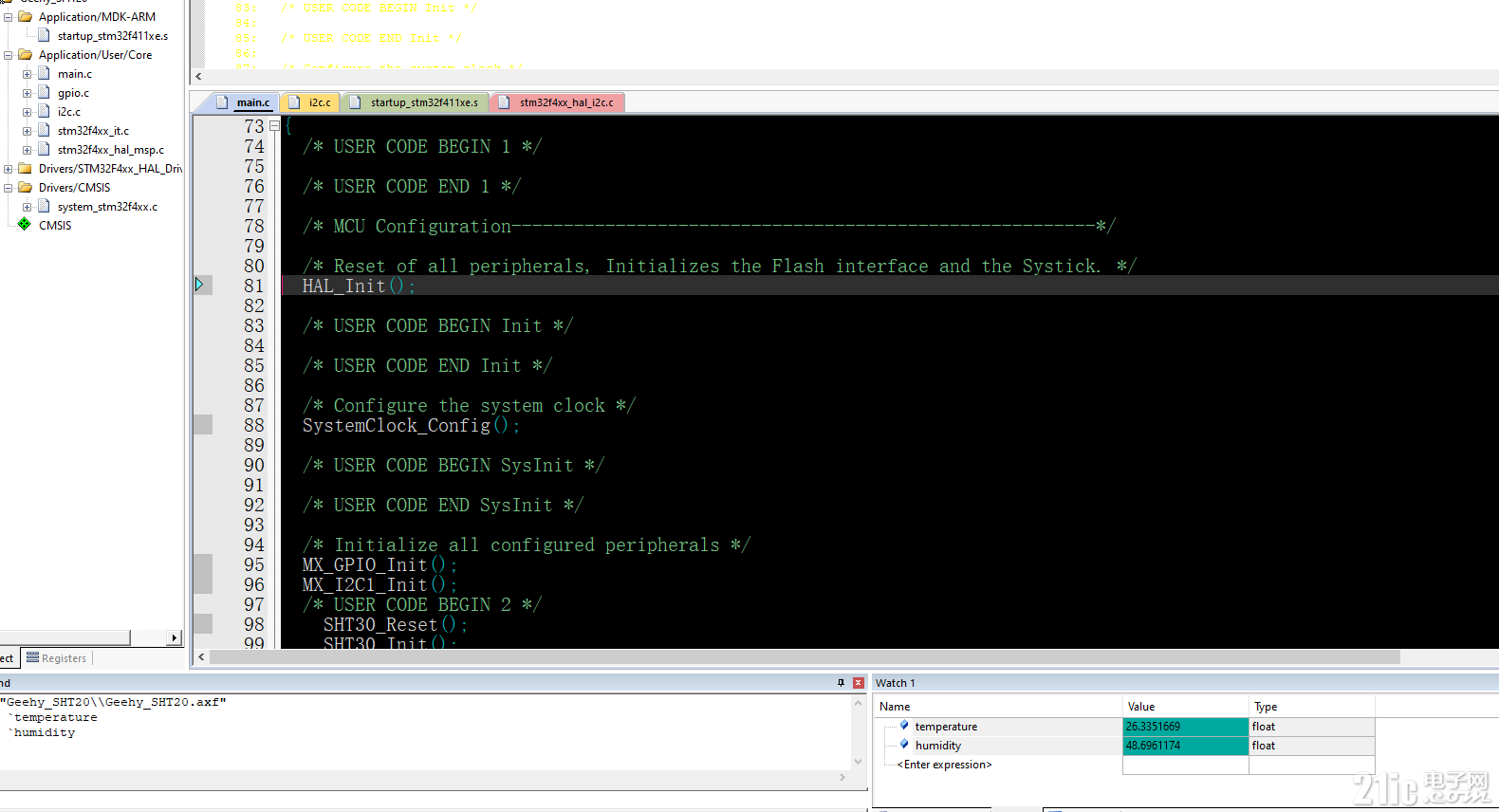Click the editor horizontal scrollbar thumb
This screenshot has height=812, width=1499.
[x=805, y=657]
